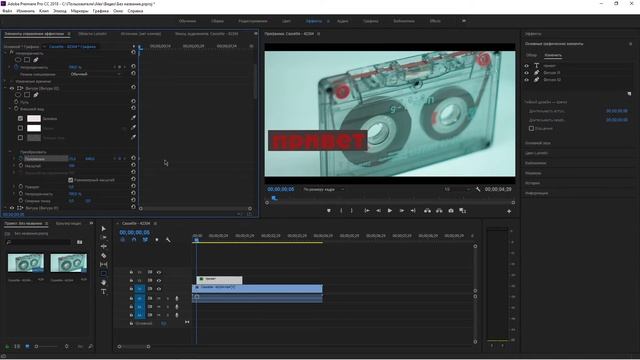
Task: Add a marker in the program monitor
Action: (329, 211)
